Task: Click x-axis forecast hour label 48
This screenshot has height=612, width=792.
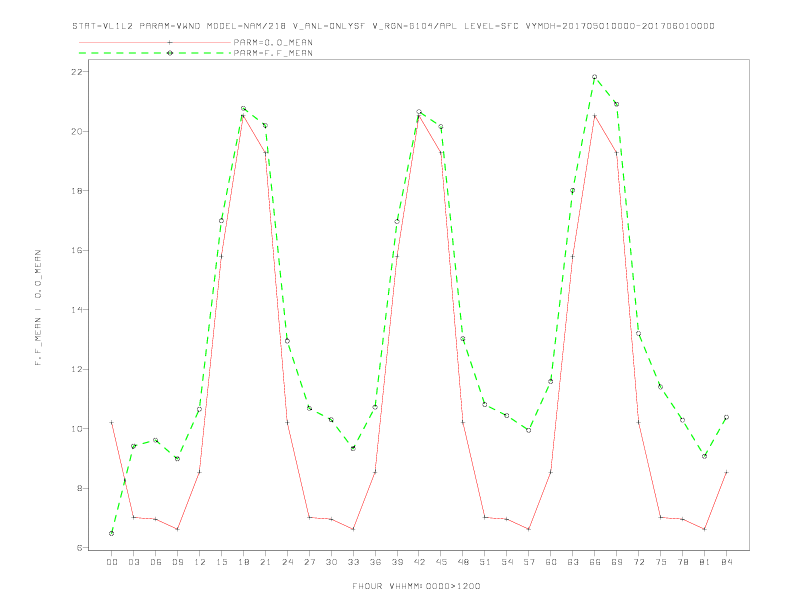Action: coord(463,562)
